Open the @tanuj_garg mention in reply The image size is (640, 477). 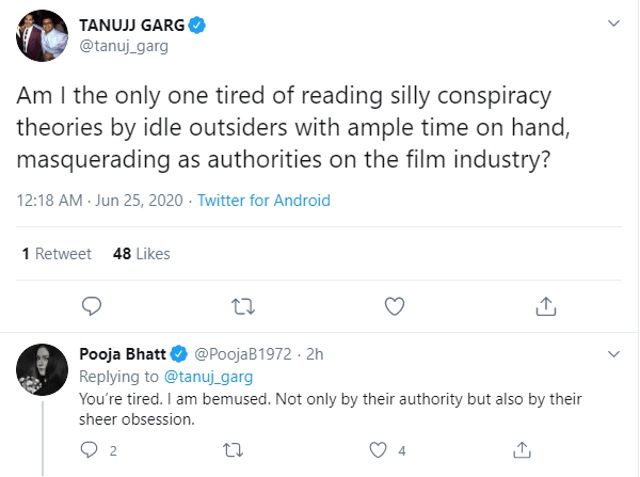[x=208, y=377]
